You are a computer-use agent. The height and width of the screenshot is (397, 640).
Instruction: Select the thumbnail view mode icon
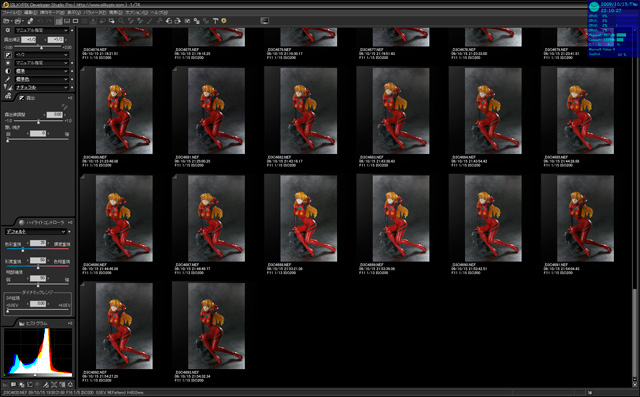click(x=59, y=21)
